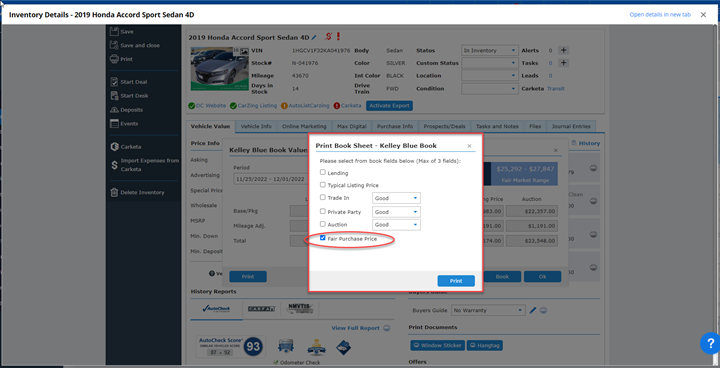Click the Start Desk icon
Viewport: 720px width, 368px height.
[x=115, y=96]
